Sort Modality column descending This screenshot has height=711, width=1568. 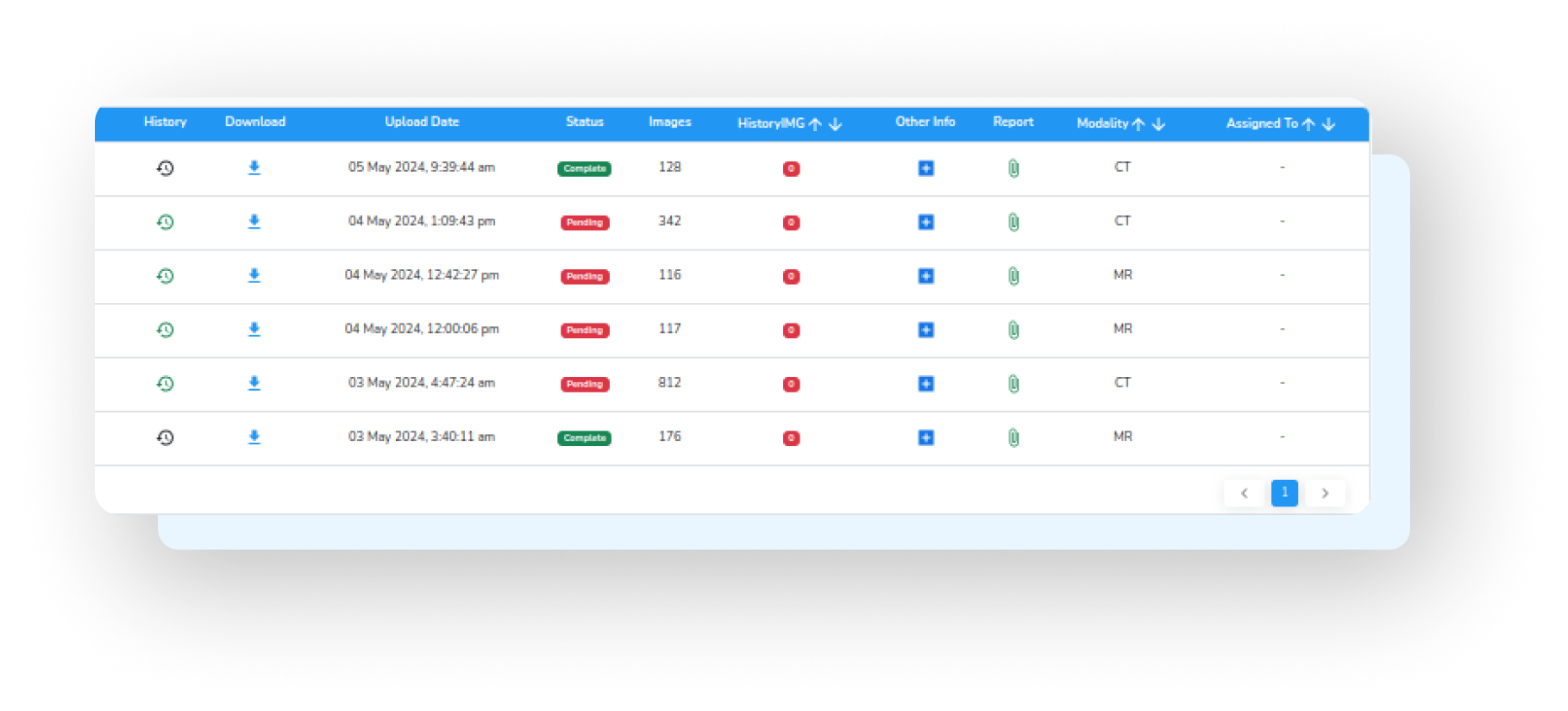(x=1158, y=124)
